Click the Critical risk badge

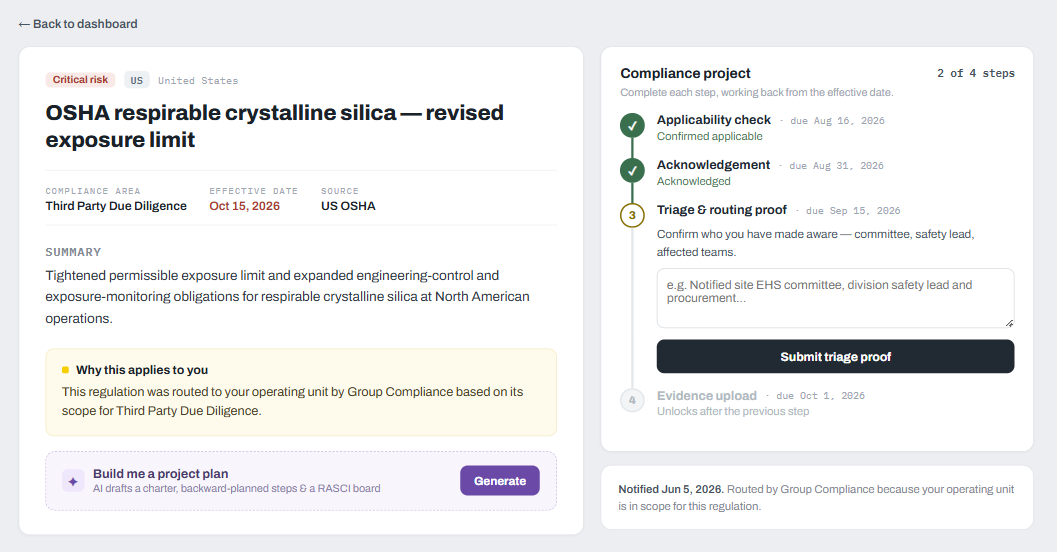pyautogui.click(x=80, y=80)
